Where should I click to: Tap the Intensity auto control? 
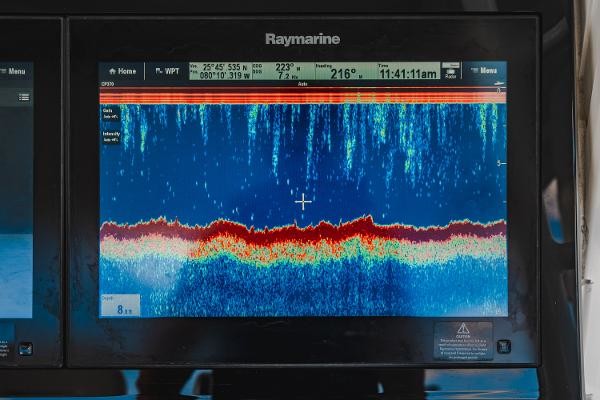click(x=110, y=135)
